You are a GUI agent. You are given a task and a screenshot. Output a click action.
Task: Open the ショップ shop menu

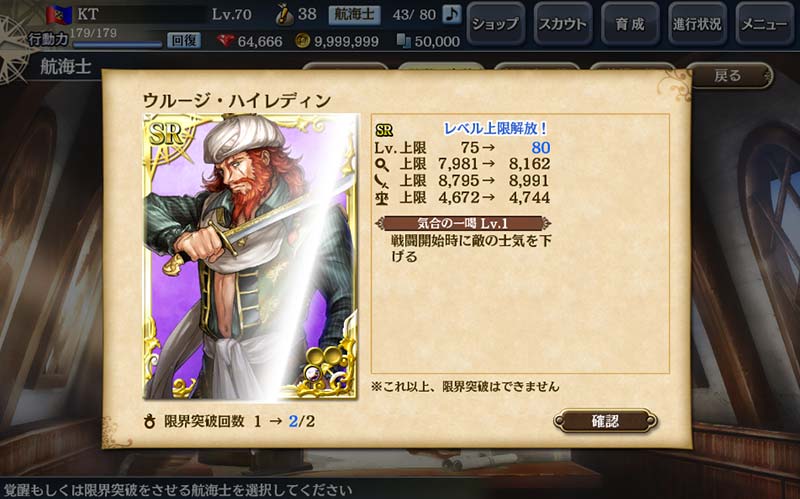495,23
